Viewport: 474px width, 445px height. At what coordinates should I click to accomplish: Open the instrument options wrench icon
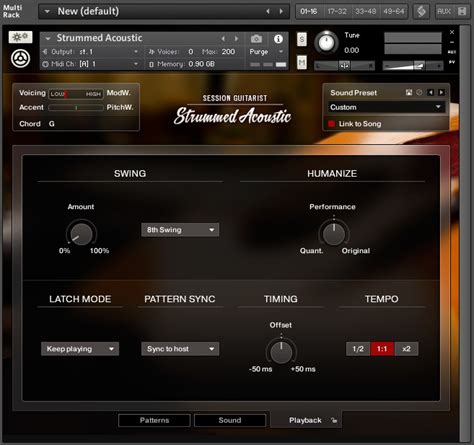coord(20,37)
